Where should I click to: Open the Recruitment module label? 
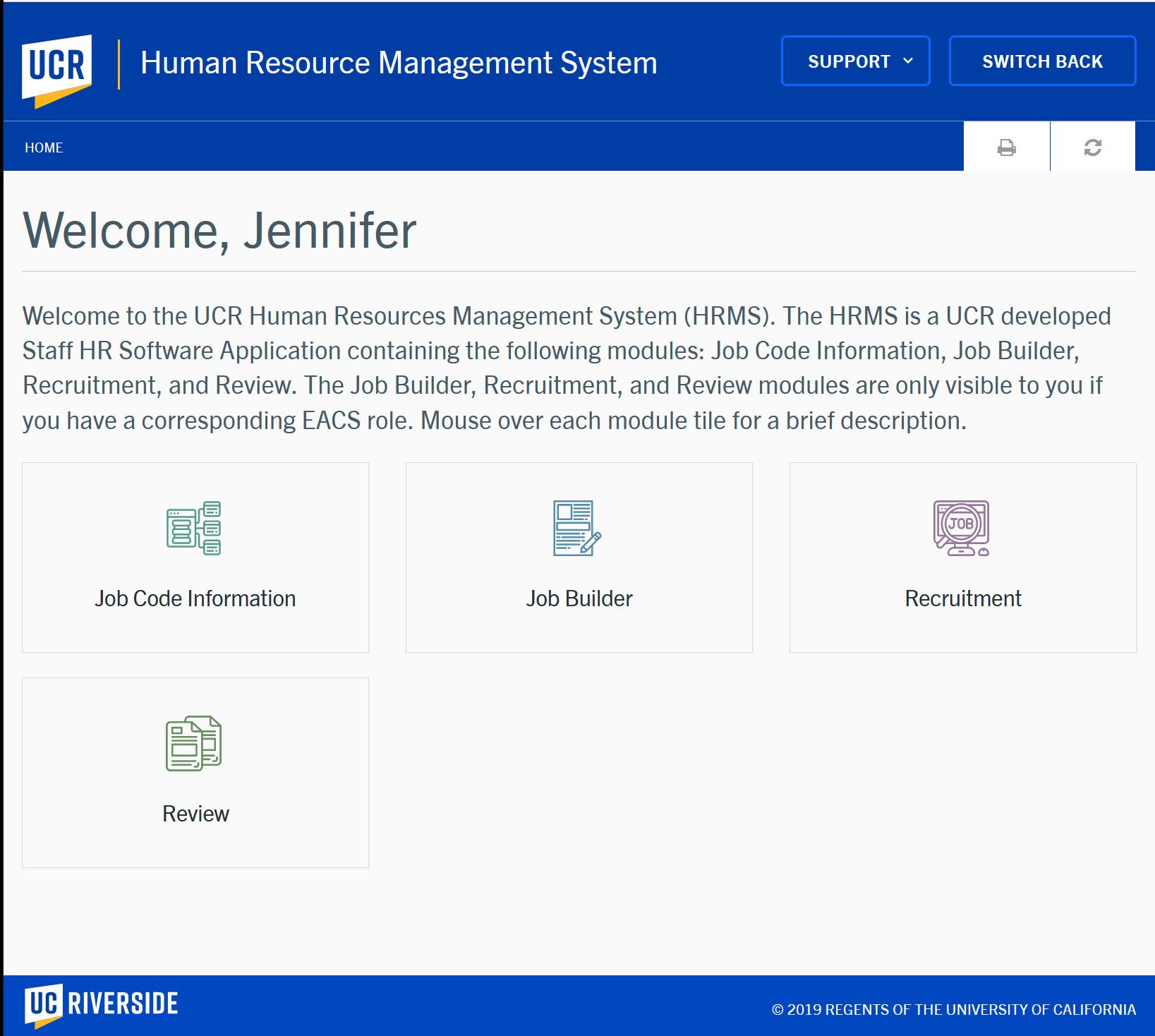click(962, 598)
